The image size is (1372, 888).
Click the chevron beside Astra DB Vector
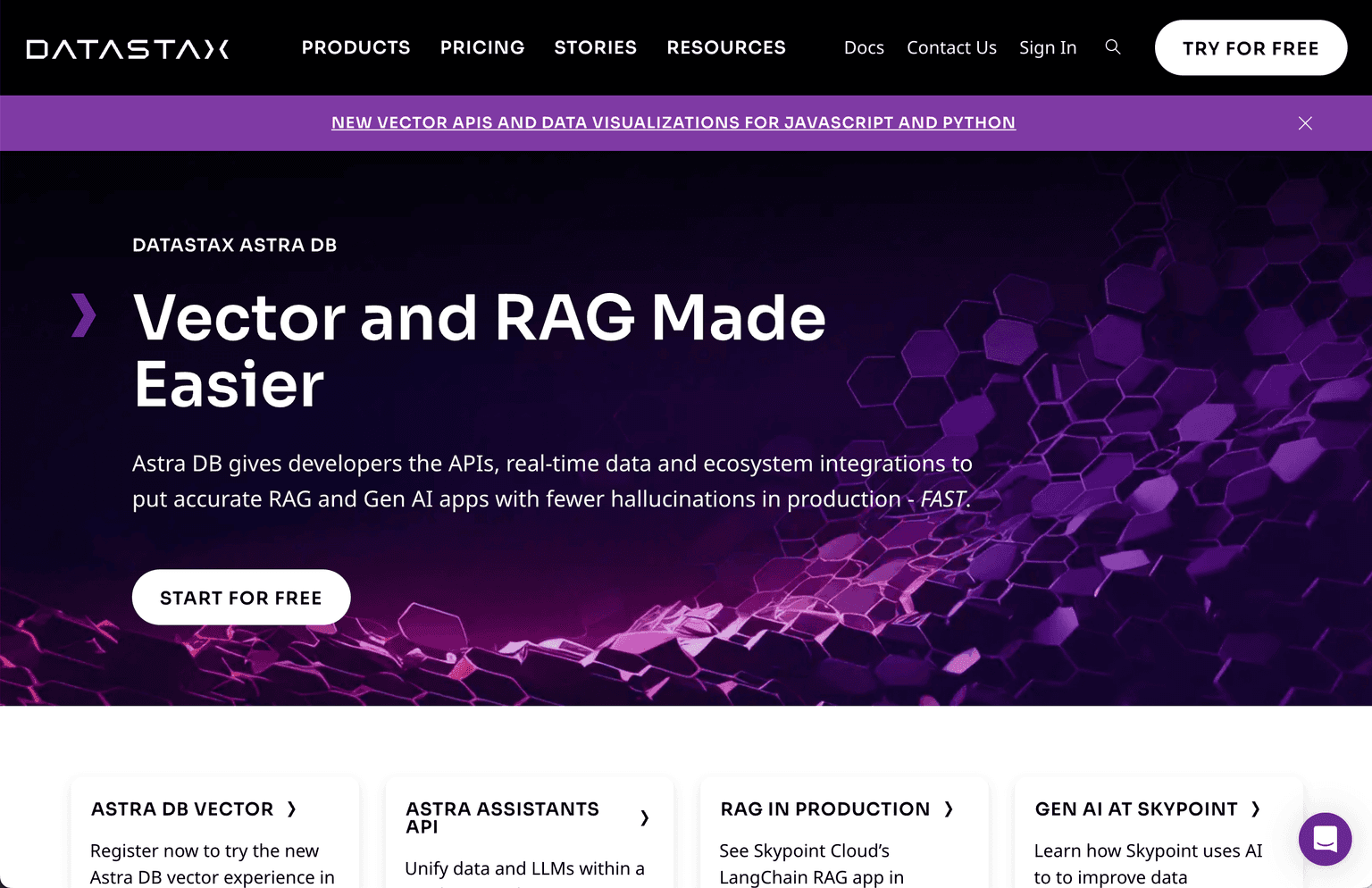point(291,809)
